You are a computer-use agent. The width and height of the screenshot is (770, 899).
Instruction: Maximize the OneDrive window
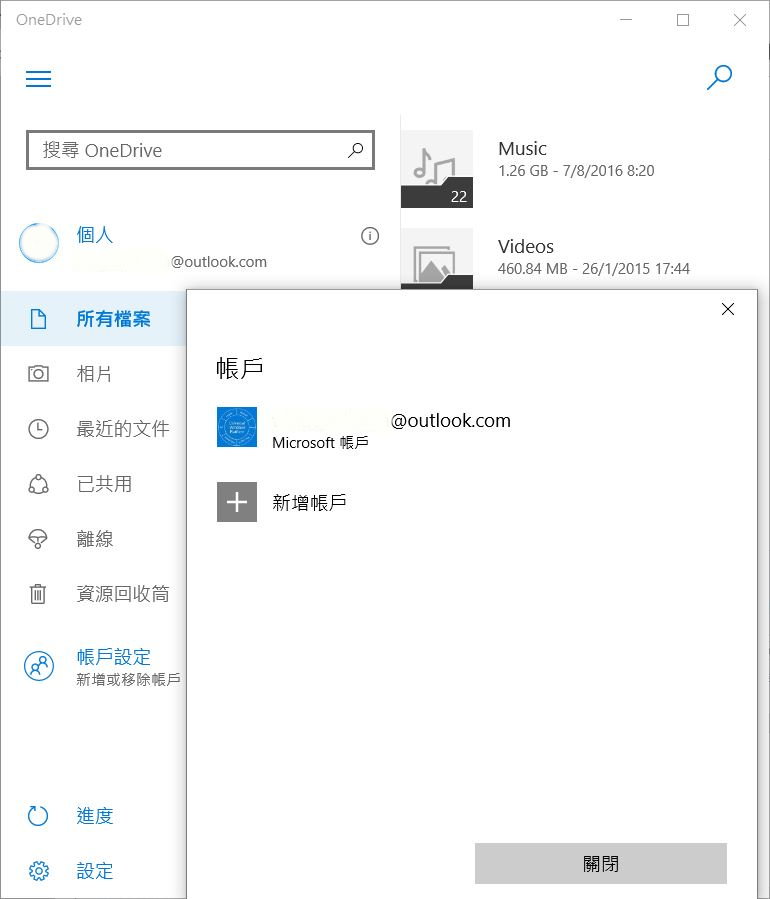click(683, 20)
